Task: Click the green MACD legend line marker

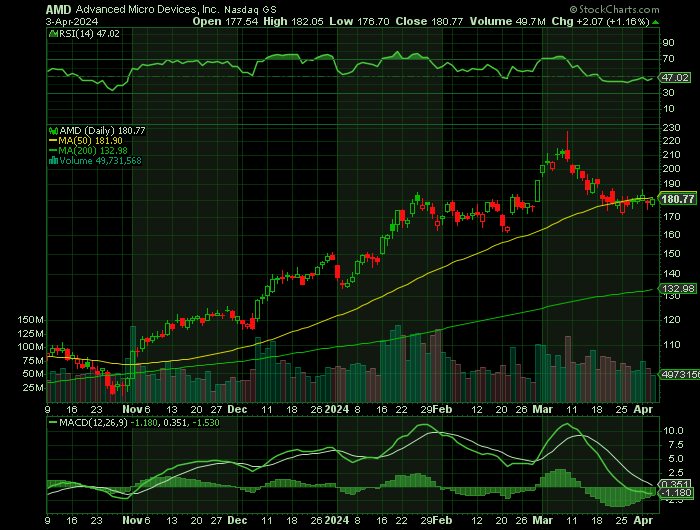Action: pyautogui.click(x=53, y=422)
